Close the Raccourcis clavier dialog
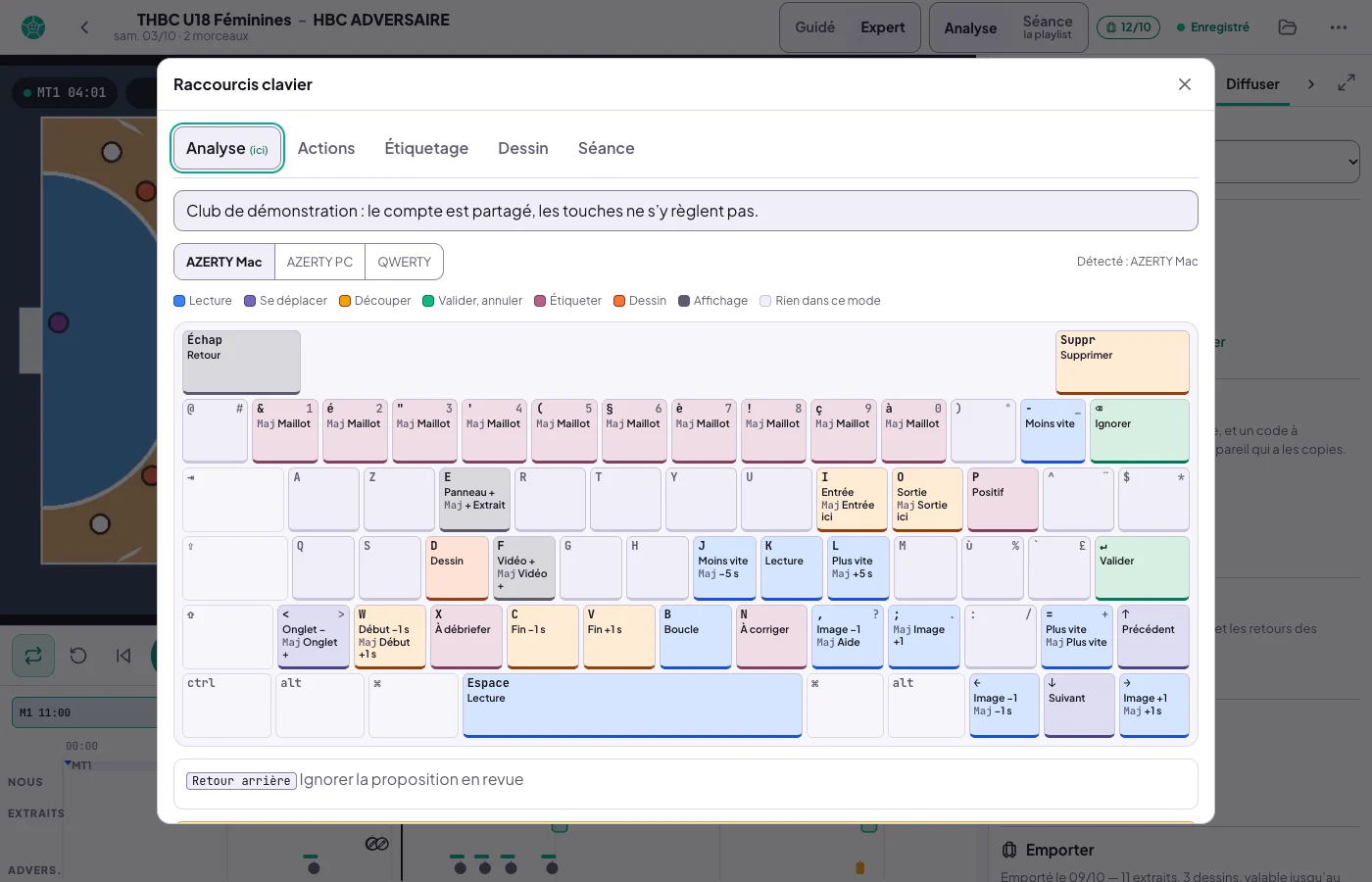 [x=1184, y=84]
